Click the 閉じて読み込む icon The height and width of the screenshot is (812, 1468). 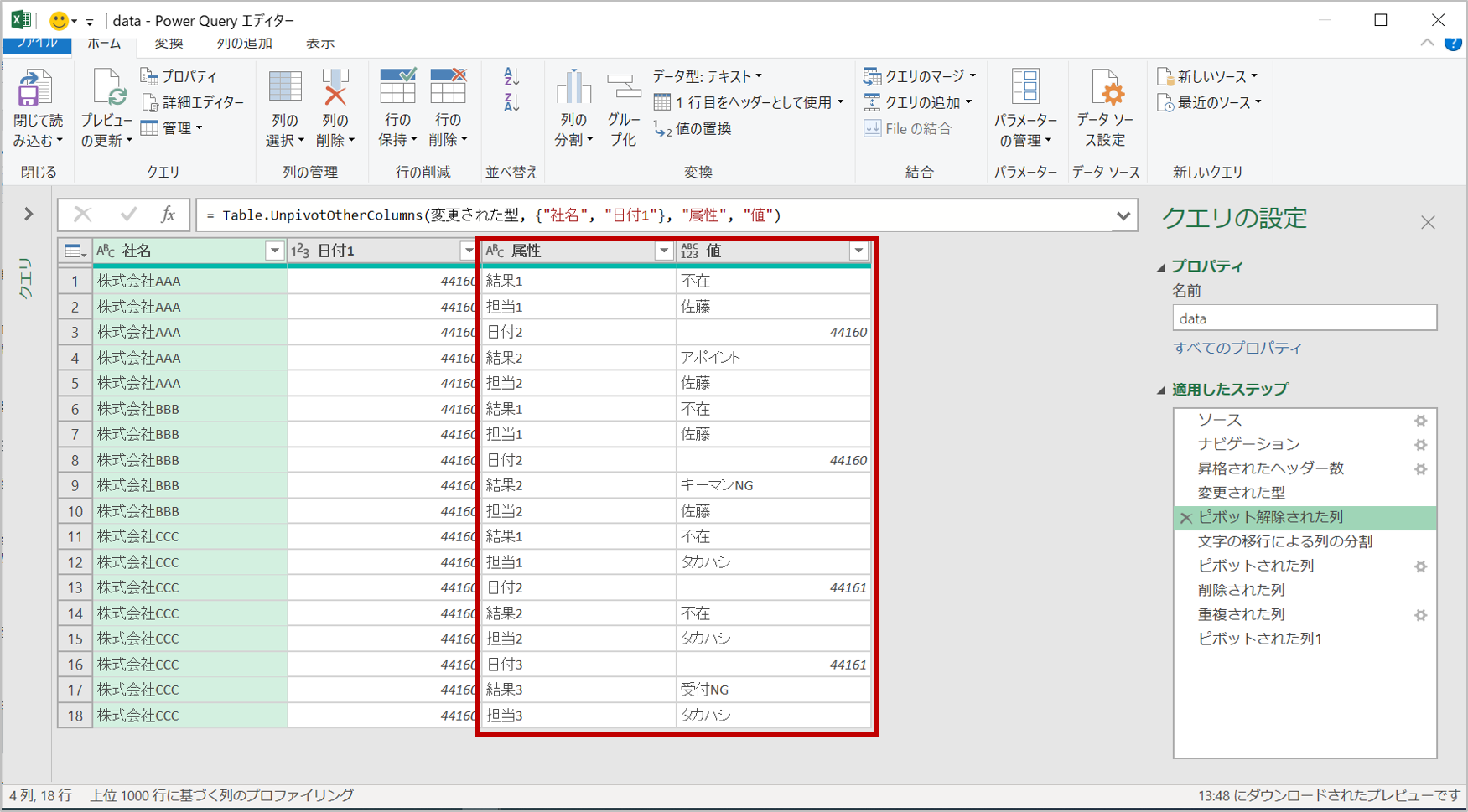pos(35,105)
